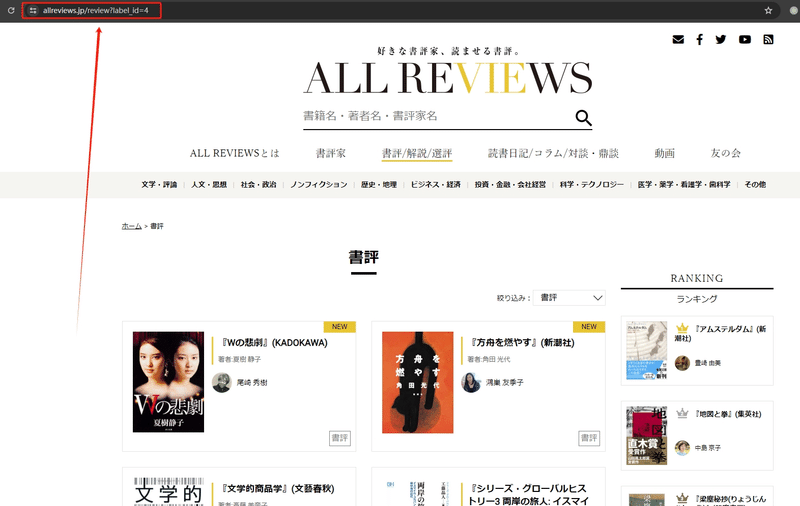Viewport: 800px width, 506px height.
Task: Click reviewer avatar beside 中島 京子
Action: pyautogui.click(x=683, y=448)
